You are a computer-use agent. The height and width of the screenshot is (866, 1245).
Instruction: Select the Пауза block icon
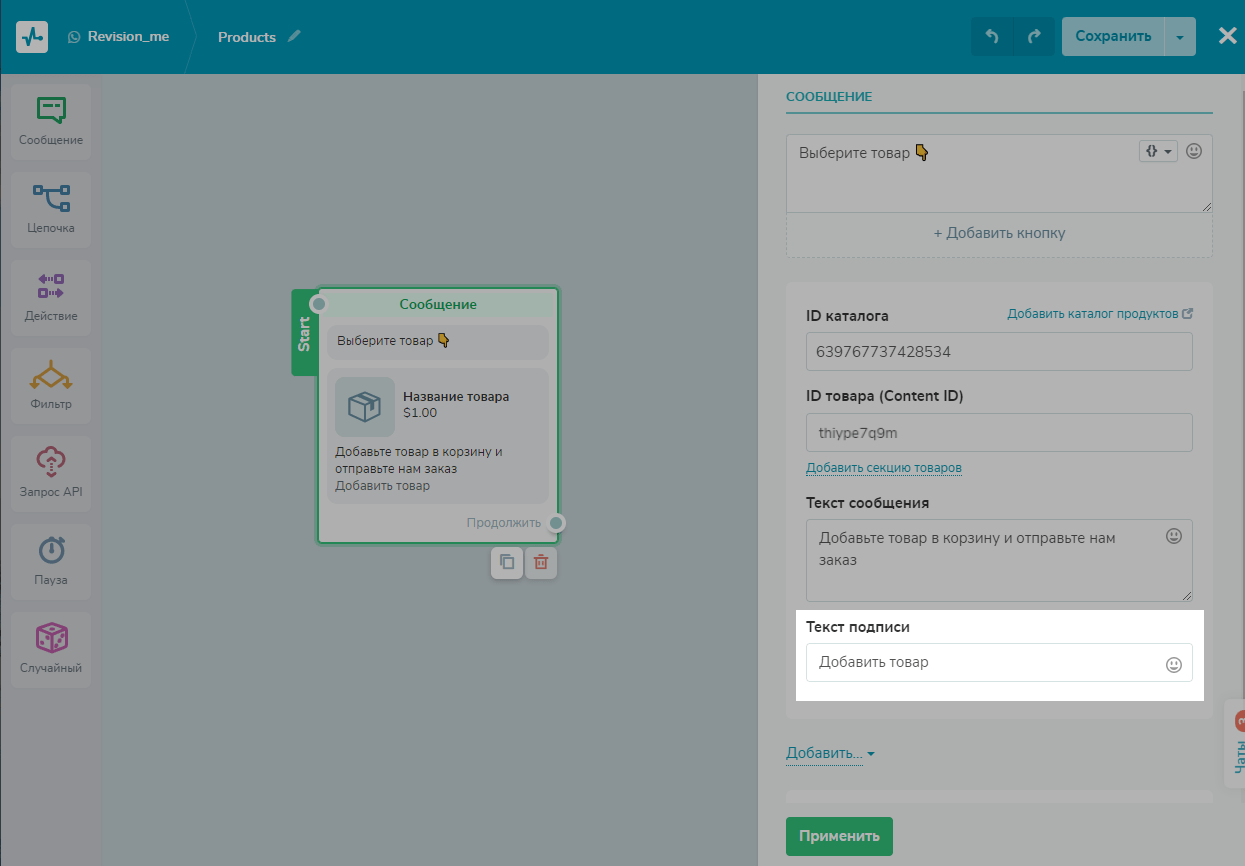click(51, 561)
